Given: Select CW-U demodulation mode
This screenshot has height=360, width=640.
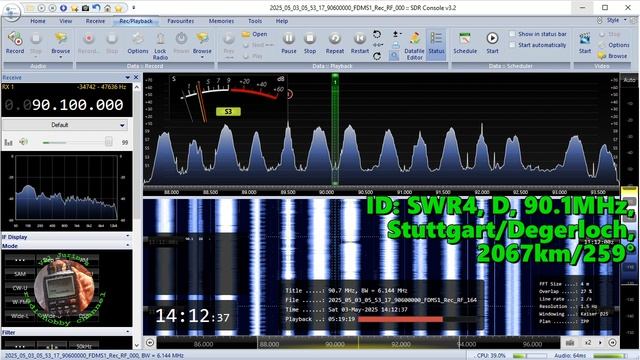Looking at the screenshot, I should [x=20, y=288].
